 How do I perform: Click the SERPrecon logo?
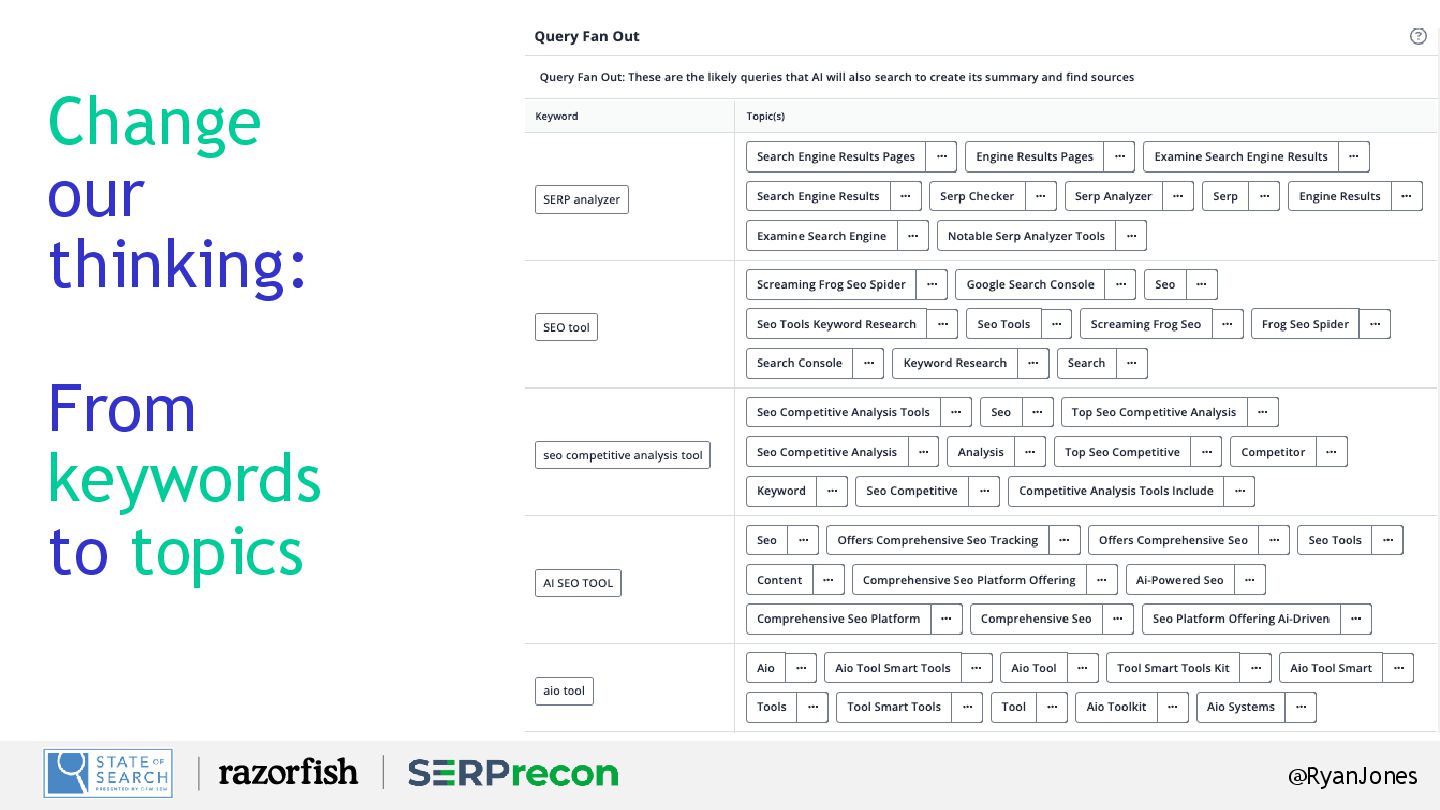pyautogui.click(x=513, y=773)
